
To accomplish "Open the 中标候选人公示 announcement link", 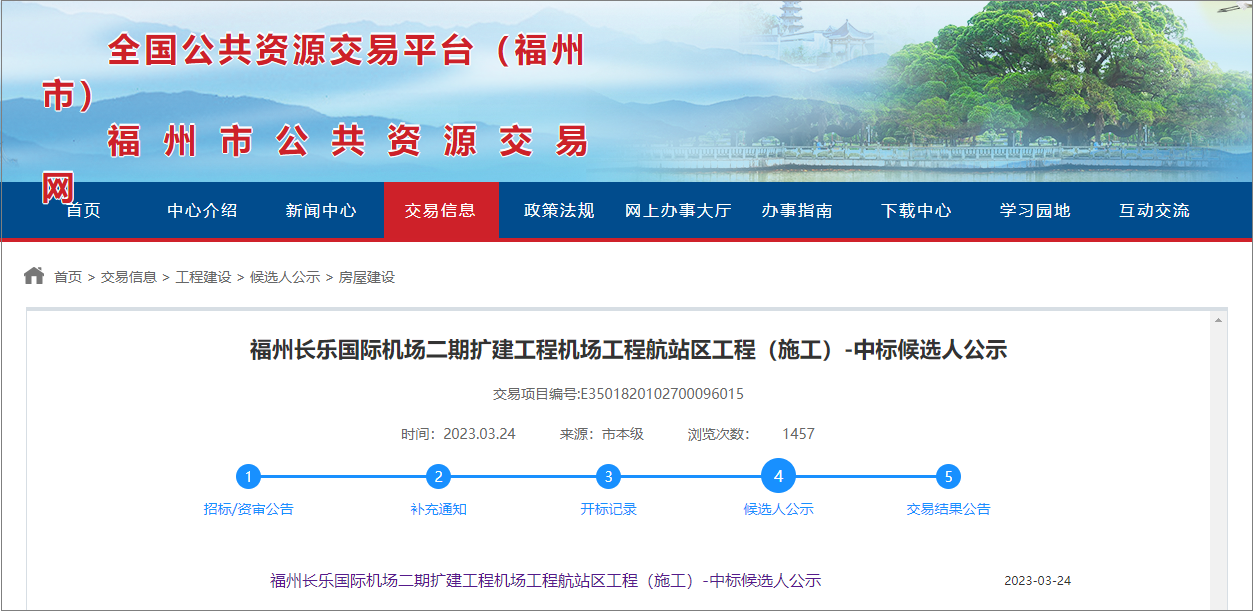I will [x=545, y=581].
